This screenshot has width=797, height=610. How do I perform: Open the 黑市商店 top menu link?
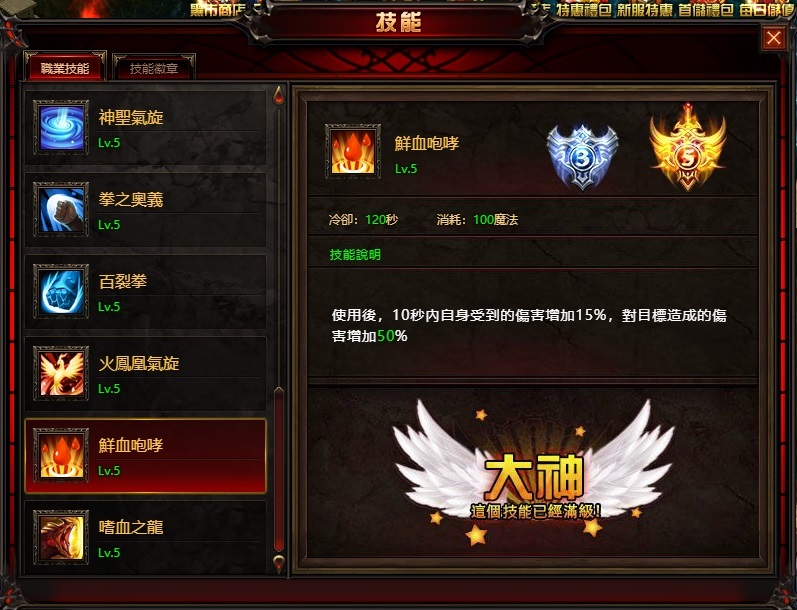pos(218,9)
